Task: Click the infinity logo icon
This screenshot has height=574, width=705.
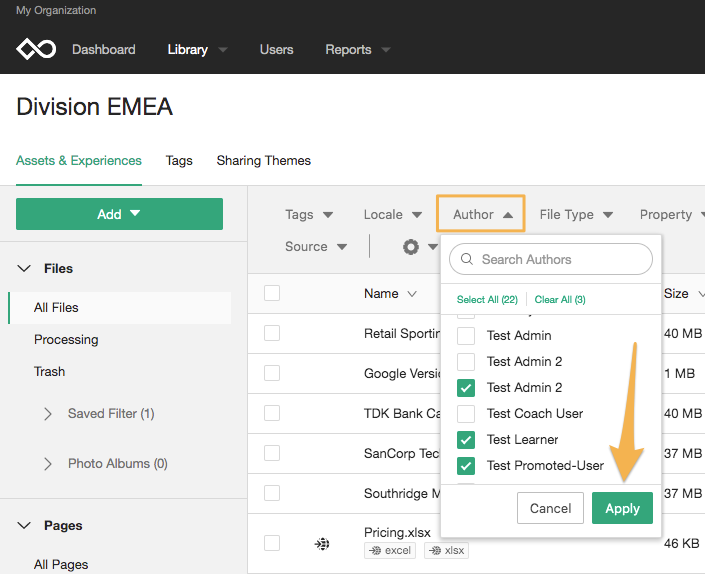Action: point(36,49)
